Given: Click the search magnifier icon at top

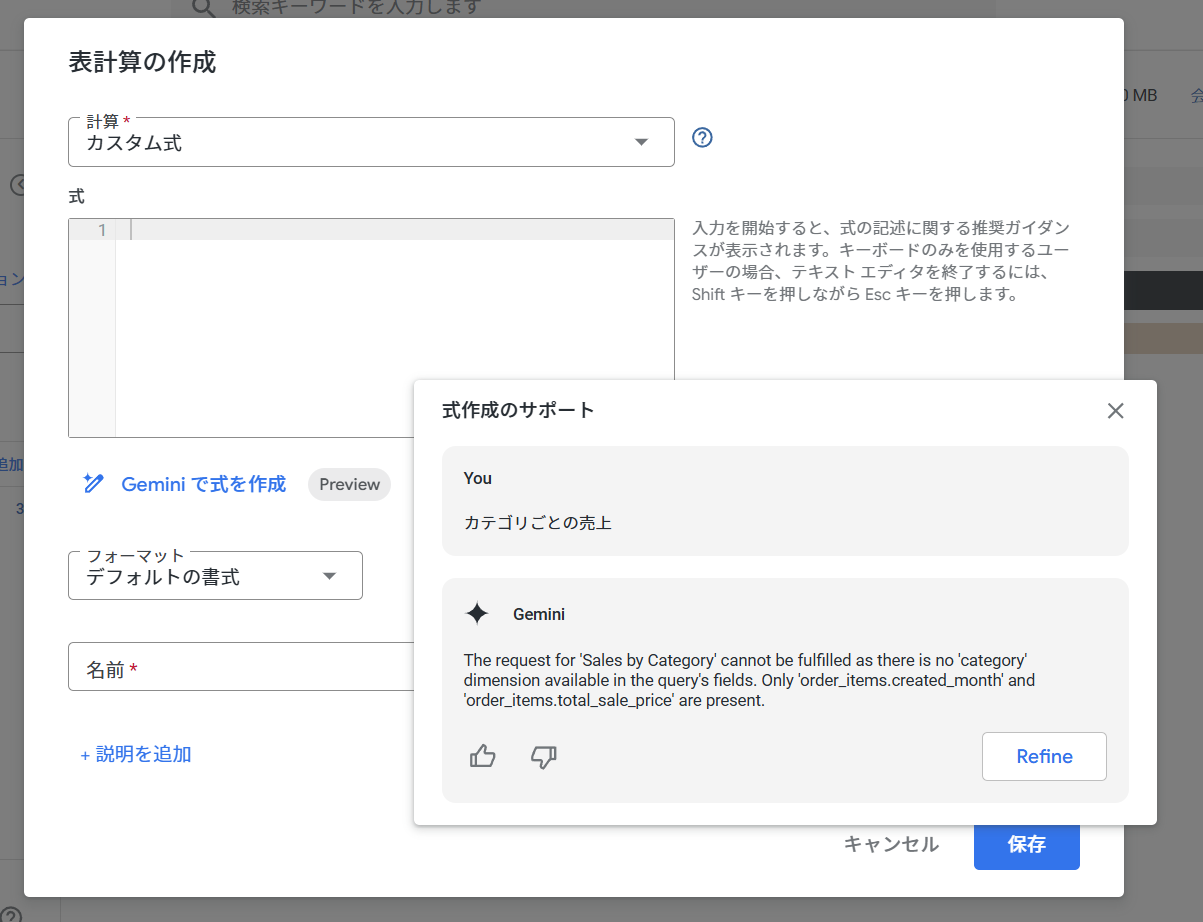Looking at the screenshot, I should click(203, 8).
